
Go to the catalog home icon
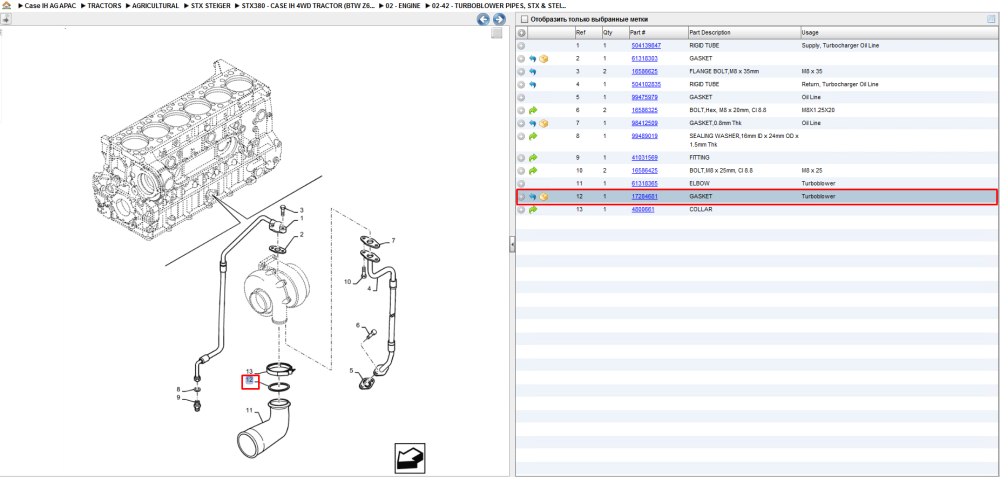pos(6,6)
